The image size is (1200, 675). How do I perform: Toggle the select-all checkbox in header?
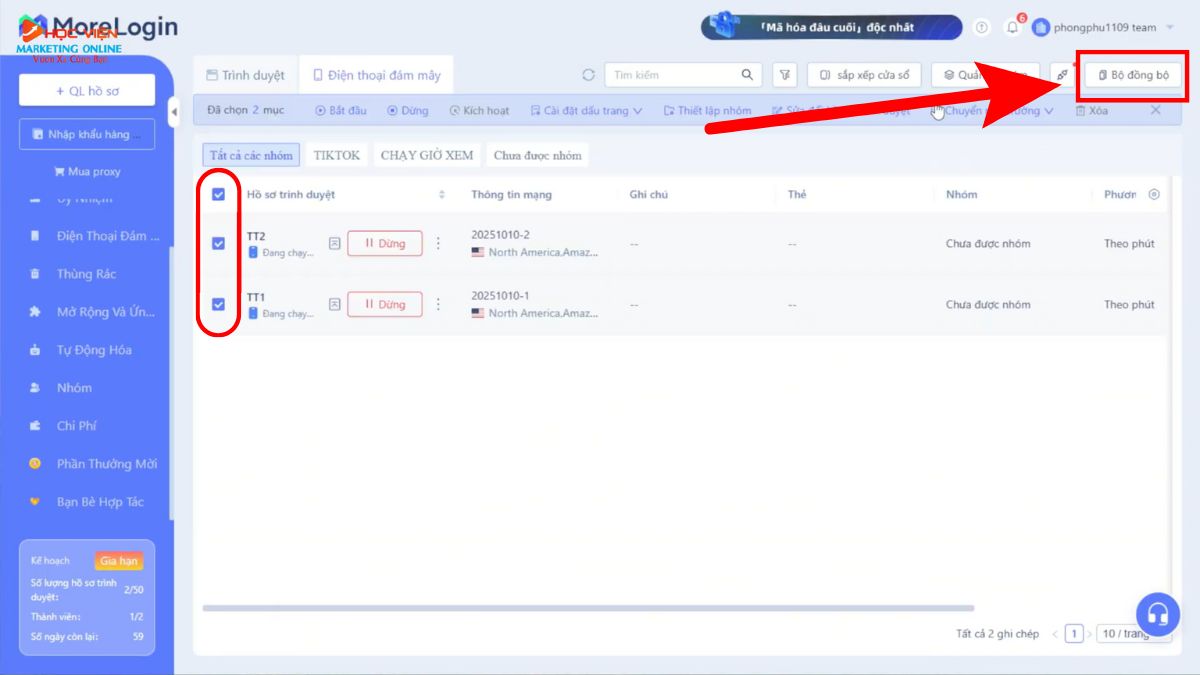click(218, 195)
